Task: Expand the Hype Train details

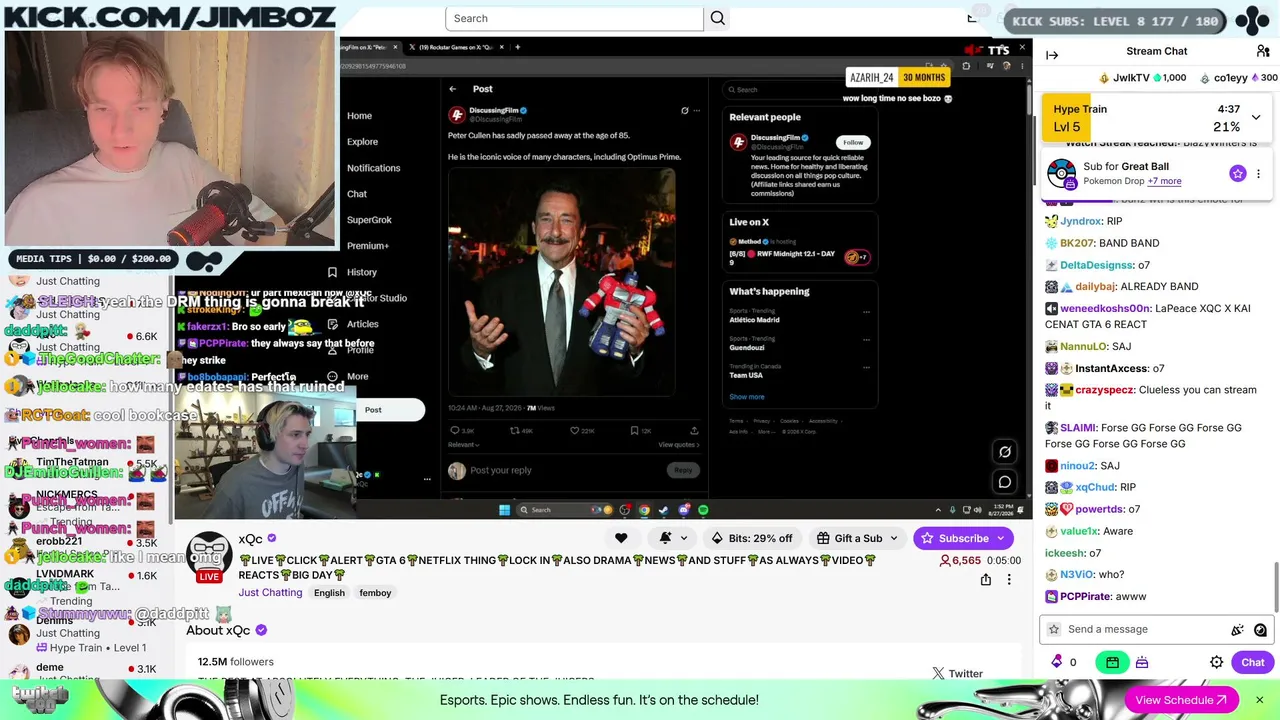Action: (1256, 117)
